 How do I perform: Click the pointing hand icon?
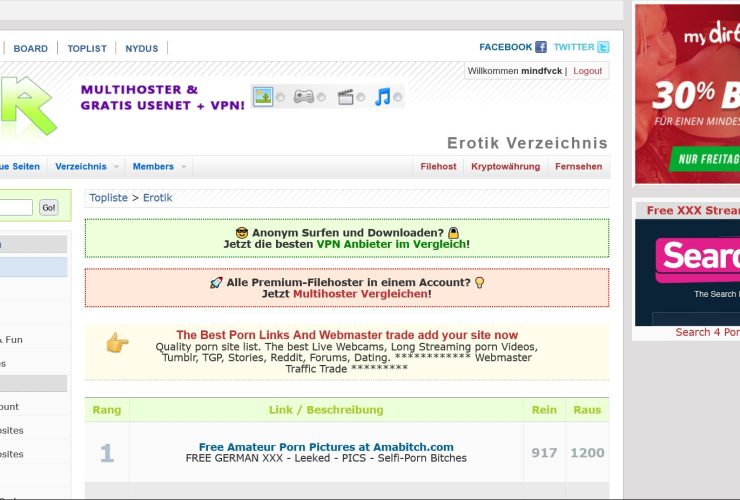pyautogui.click(x=118, y=343)
